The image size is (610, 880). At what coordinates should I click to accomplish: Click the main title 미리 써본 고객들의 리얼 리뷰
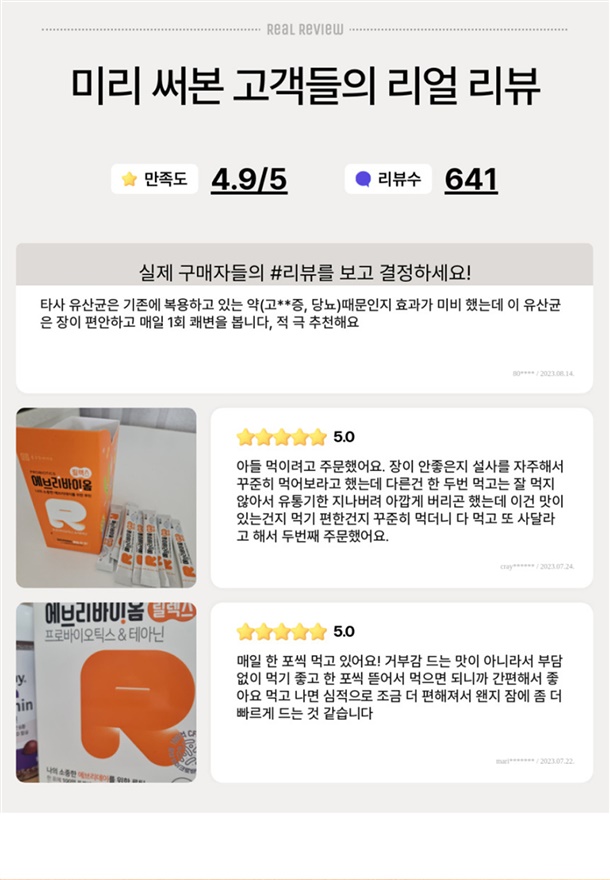point(305,86)
